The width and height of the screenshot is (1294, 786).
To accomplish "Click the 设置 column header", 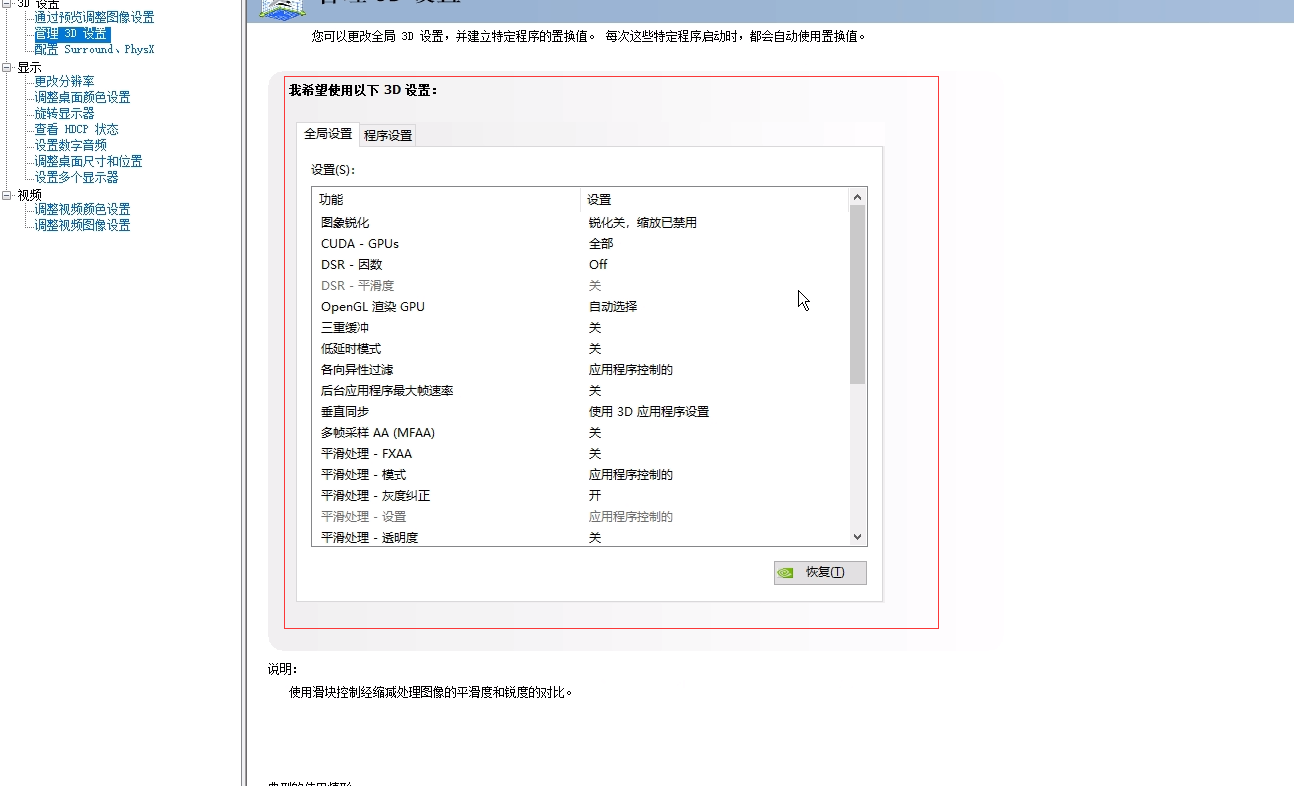I will tap(714, 200).
